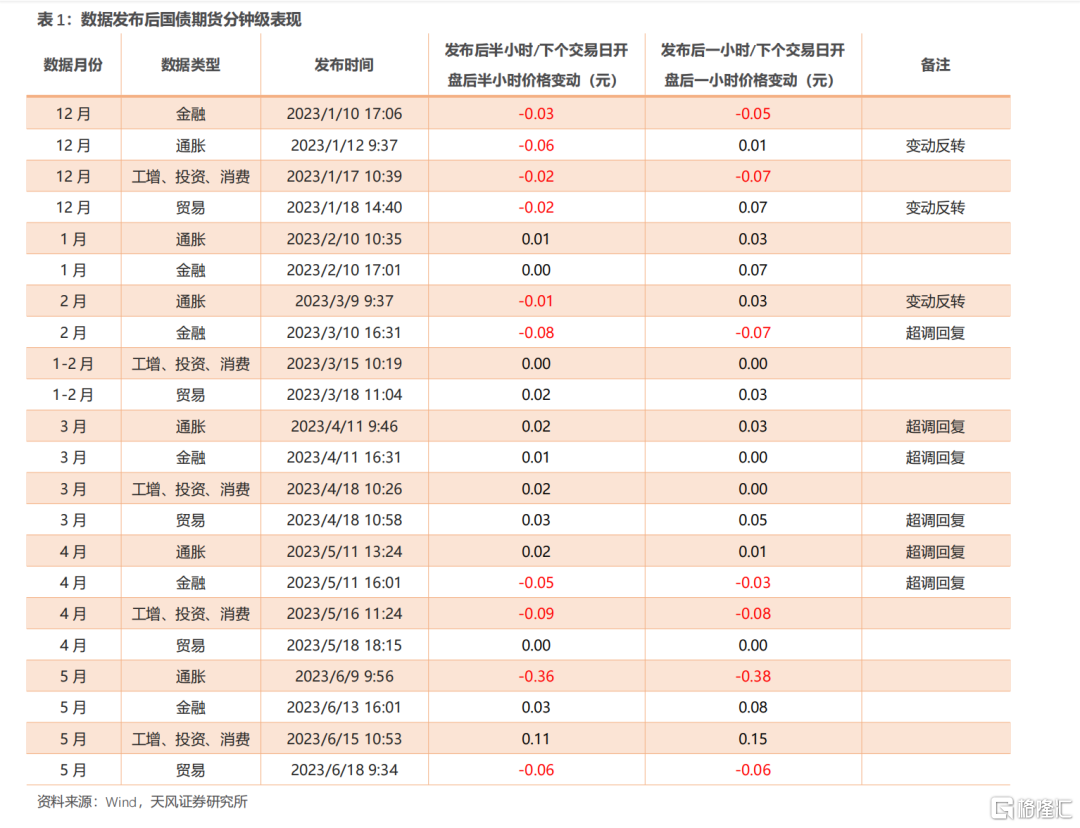Click the release time '2023/3/18 11:04'
Viewport: 1080px width, 828px height.
click(x=344, y=395)
